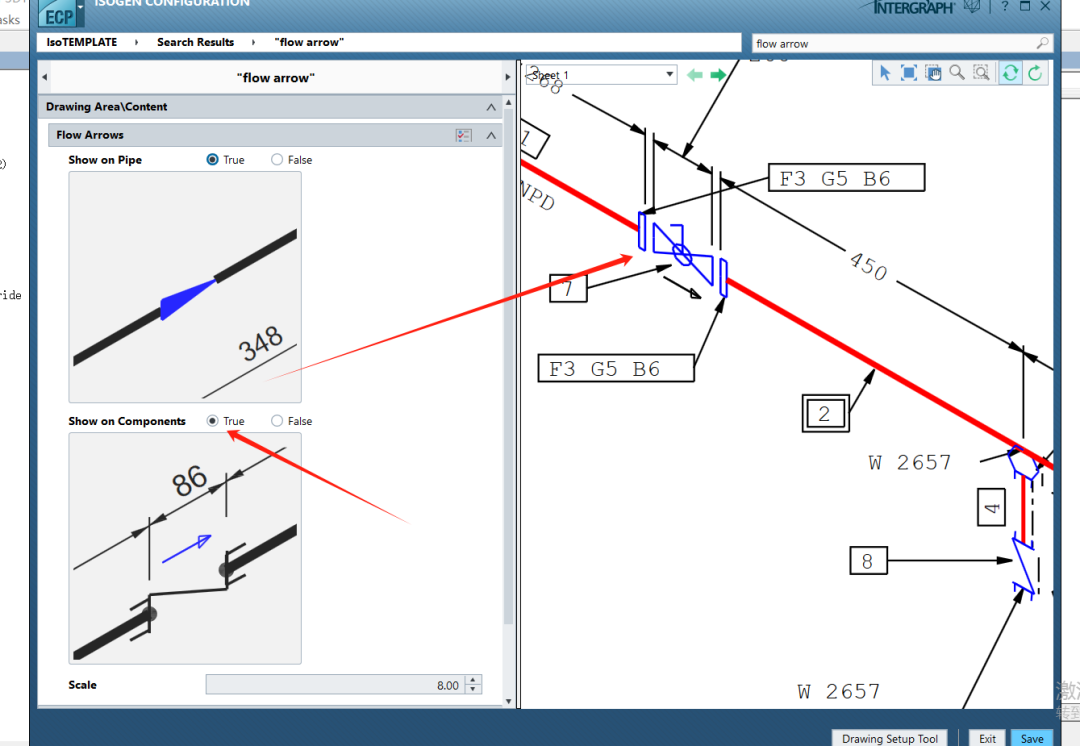Set Show on Components to True
Image resolution: width=1080 pixels, height=746 pixels.
point(212,420)
